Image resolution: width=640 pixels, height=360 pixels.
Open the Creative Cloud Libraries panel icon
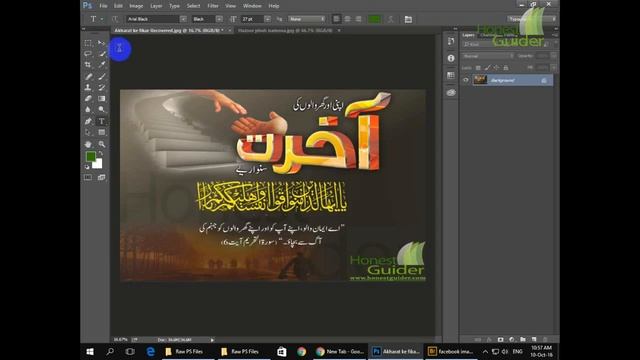pyautogui.click(x=451, y=93)
